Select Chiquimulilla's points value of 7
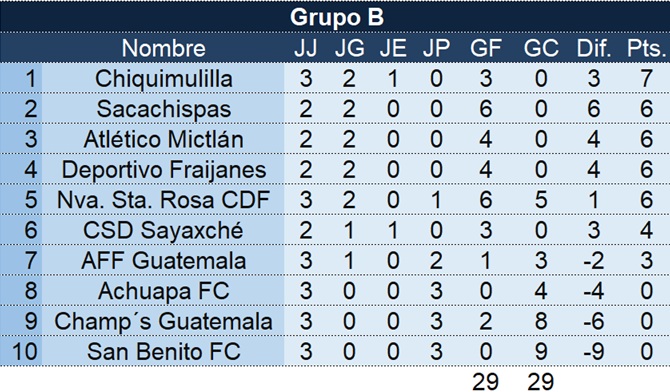The height and width of the screenshot is (392, 670). [x=646, y=79]
